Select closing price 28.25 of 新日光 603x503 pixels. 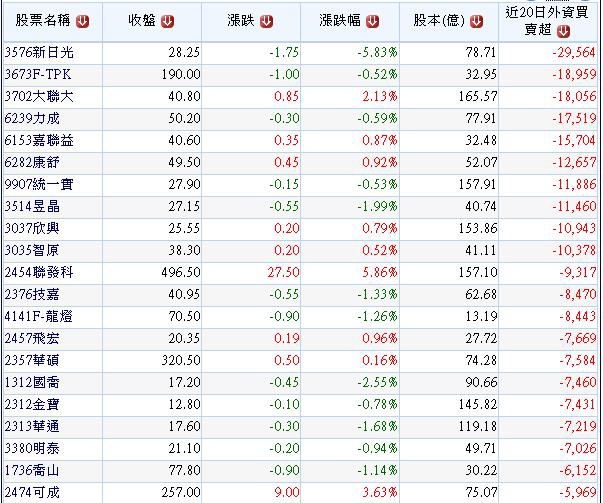184,52
